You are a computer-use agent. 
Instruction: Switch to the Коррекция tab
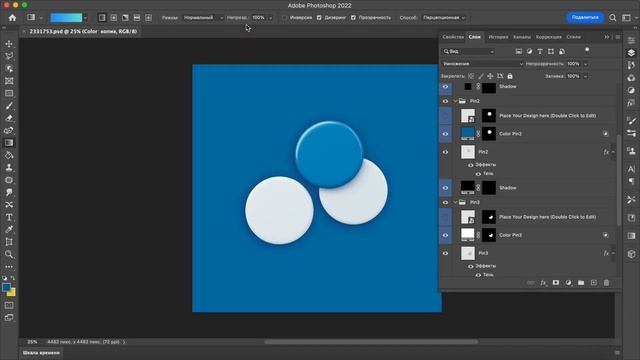549,37
